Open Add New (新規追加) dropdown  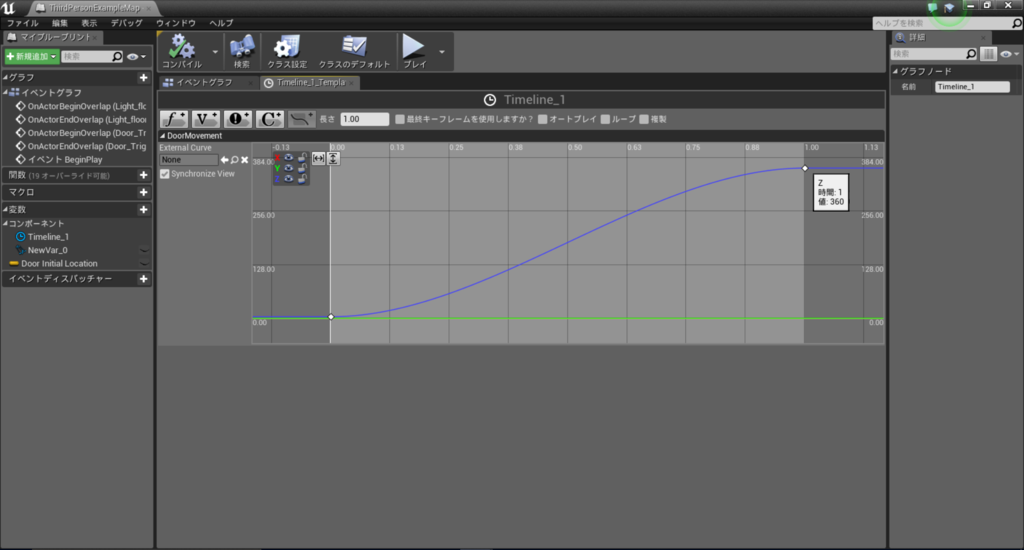pos(31,57)
